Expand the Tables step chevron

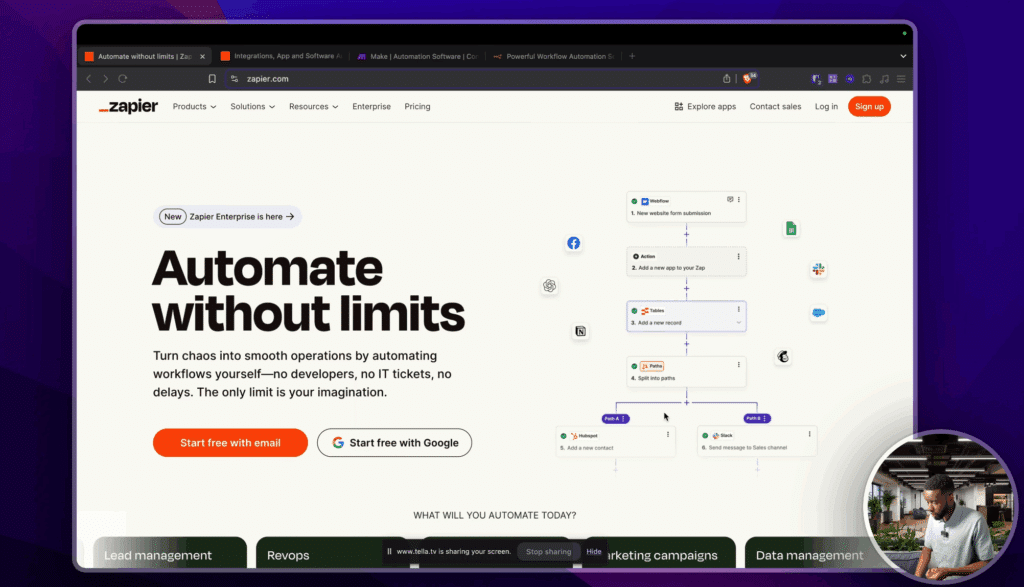[x=738, y=323]
